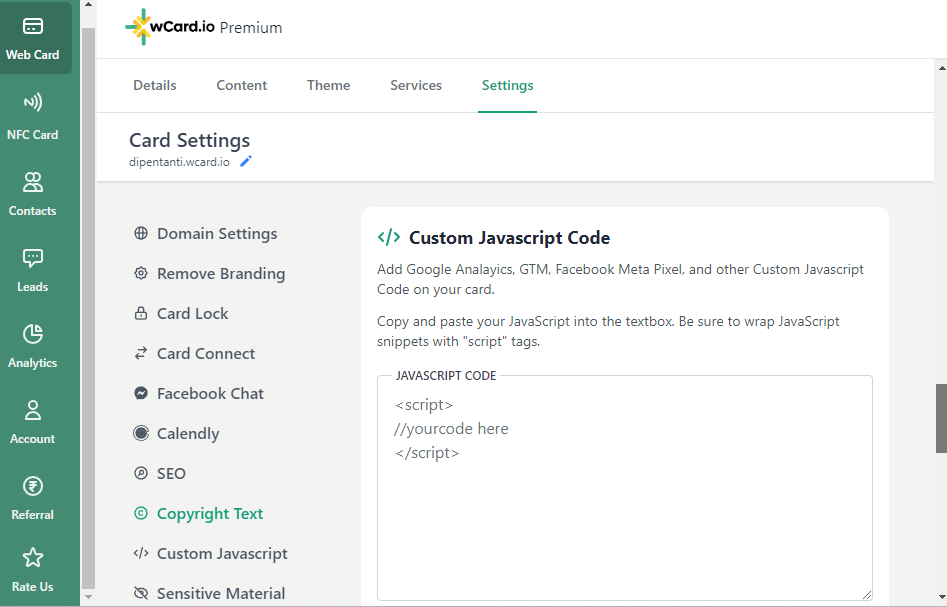Select SEO label in settings list

point(172,474)
